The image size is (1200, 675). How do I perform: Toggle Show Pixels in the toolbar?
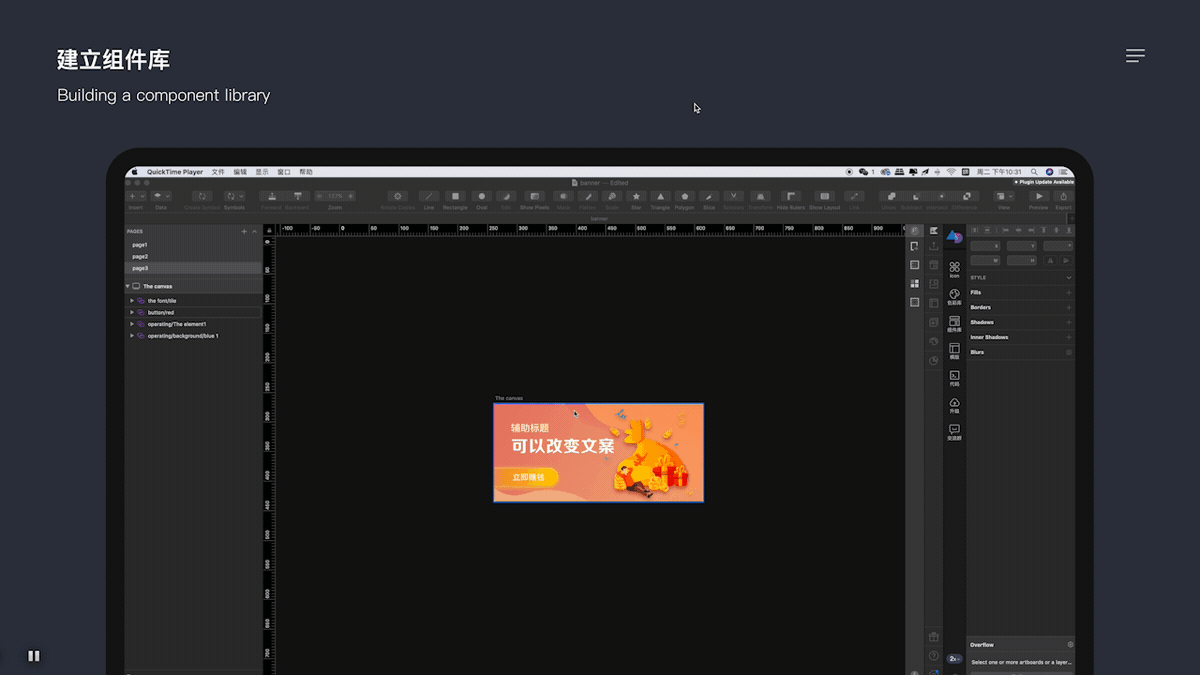pos(535,197)
